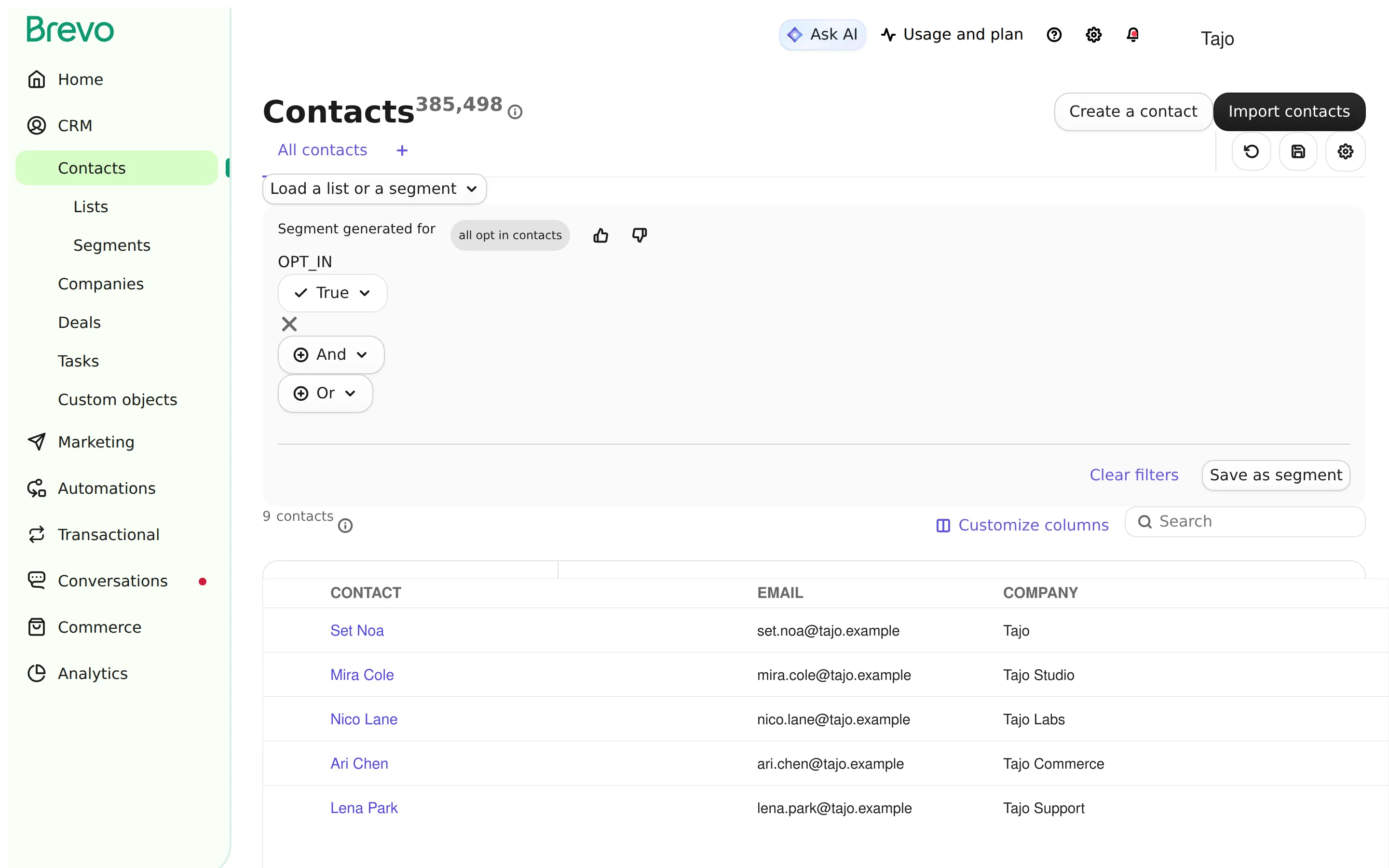Click Create a contact button

point(1133,112)
